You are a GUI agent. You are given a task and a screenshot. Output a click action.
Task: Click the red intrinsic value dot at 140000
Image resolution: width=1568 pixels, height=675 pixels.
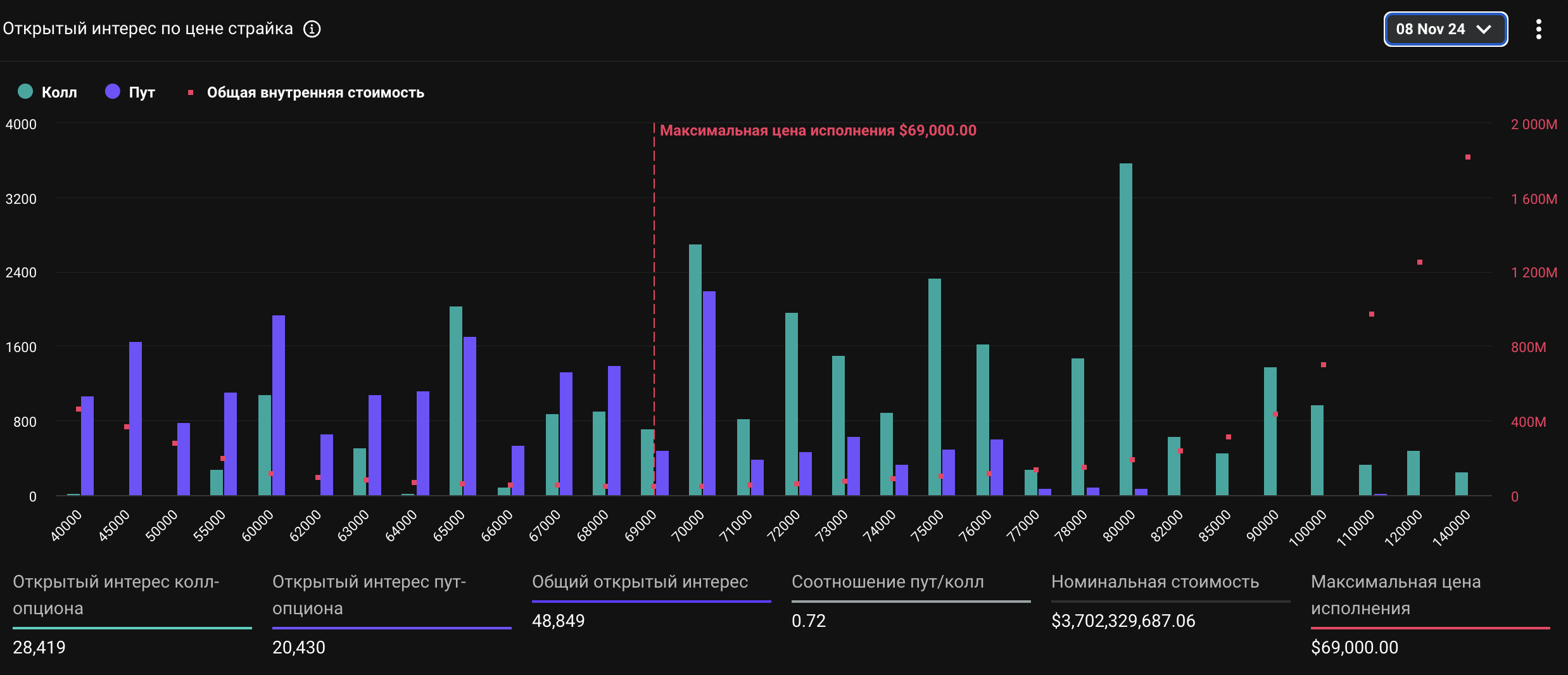click(1467, 157)
